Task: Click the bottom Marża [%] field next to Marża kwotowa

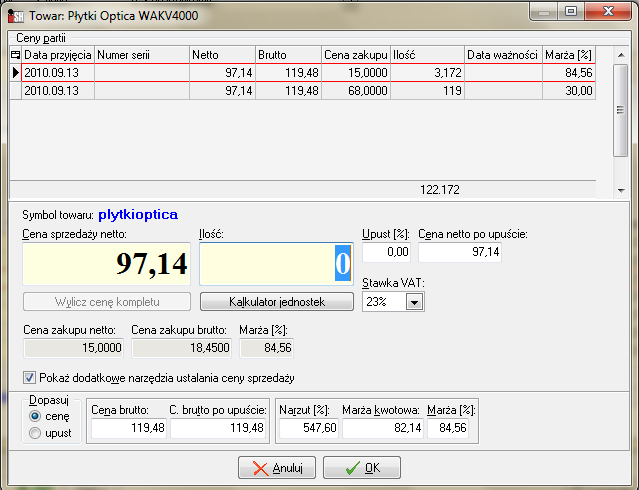Action: (x=448, y=428)
